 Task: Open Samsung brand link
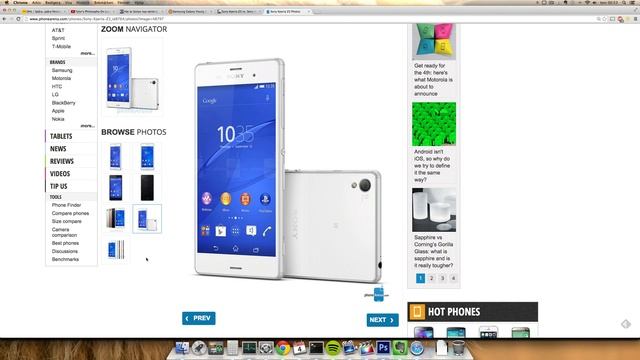62,70
